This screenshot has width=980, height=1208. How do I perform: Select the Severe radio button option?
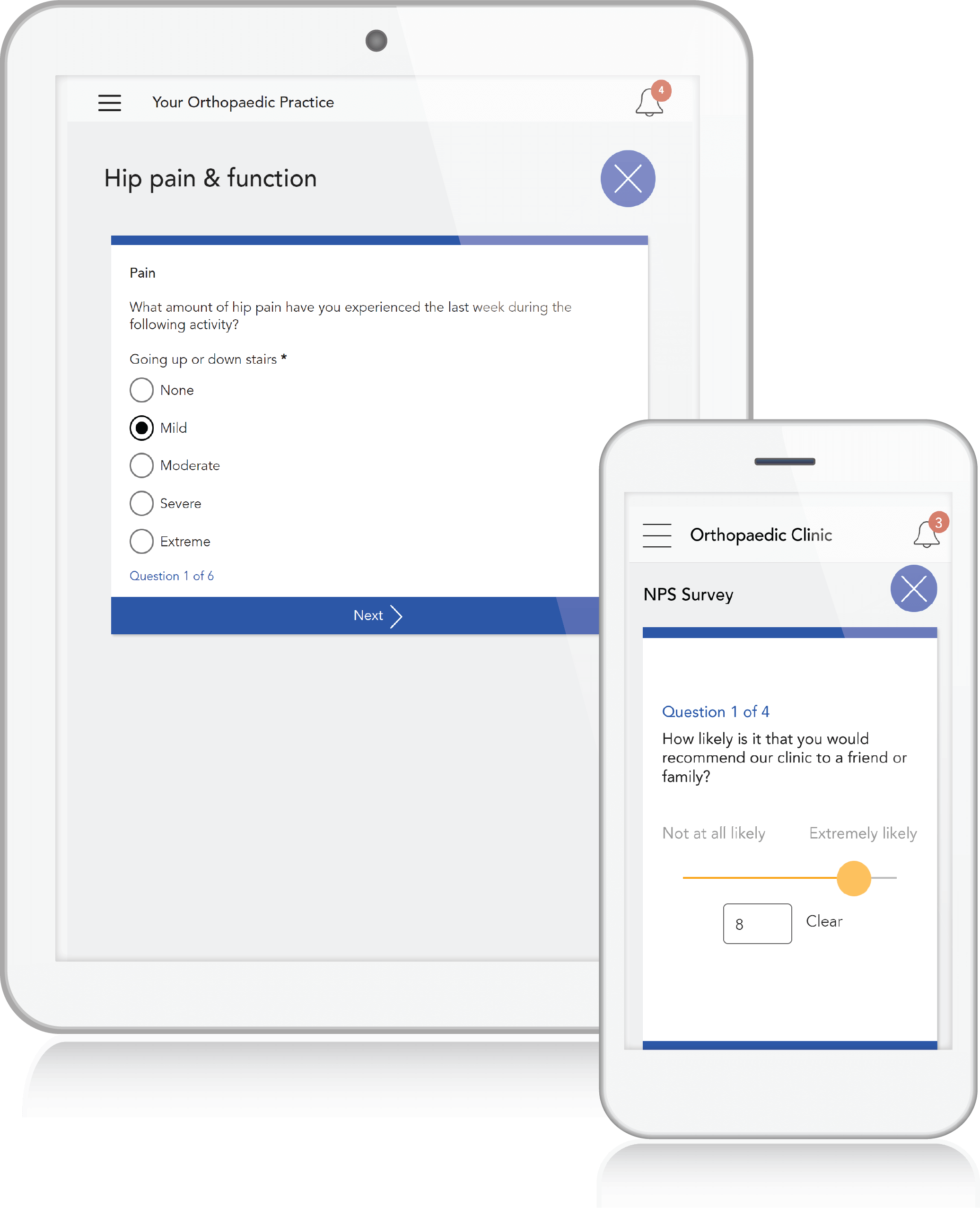[x=142, y=503]
